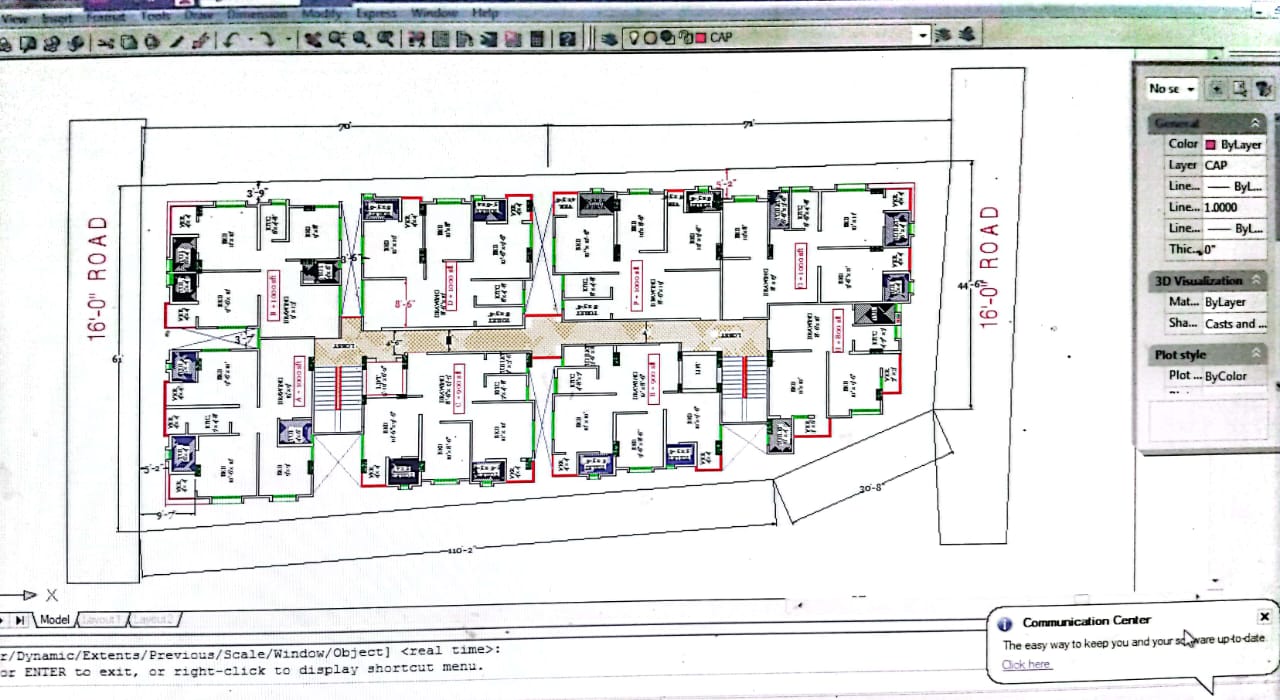
Task: Toggle the layer lock icon
Action: (684, 37)
